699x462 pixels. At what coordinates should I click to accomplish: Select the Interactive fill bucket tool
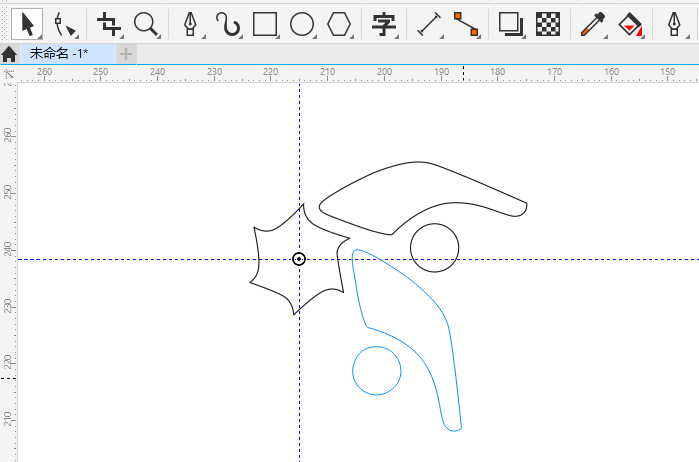point(630,24)
